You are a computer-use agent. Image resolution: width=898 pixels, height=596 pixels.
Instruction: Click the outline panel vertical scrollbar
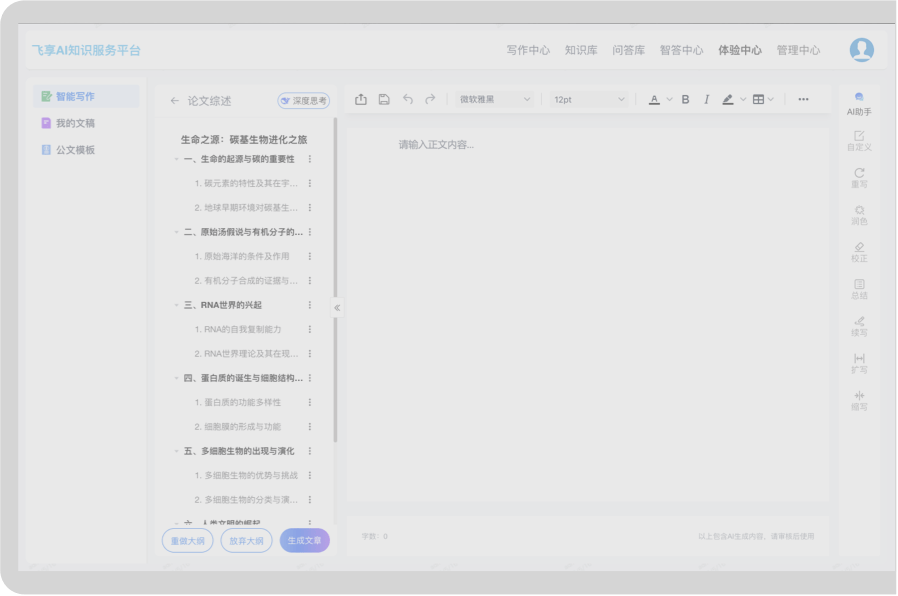coord(335,281)
